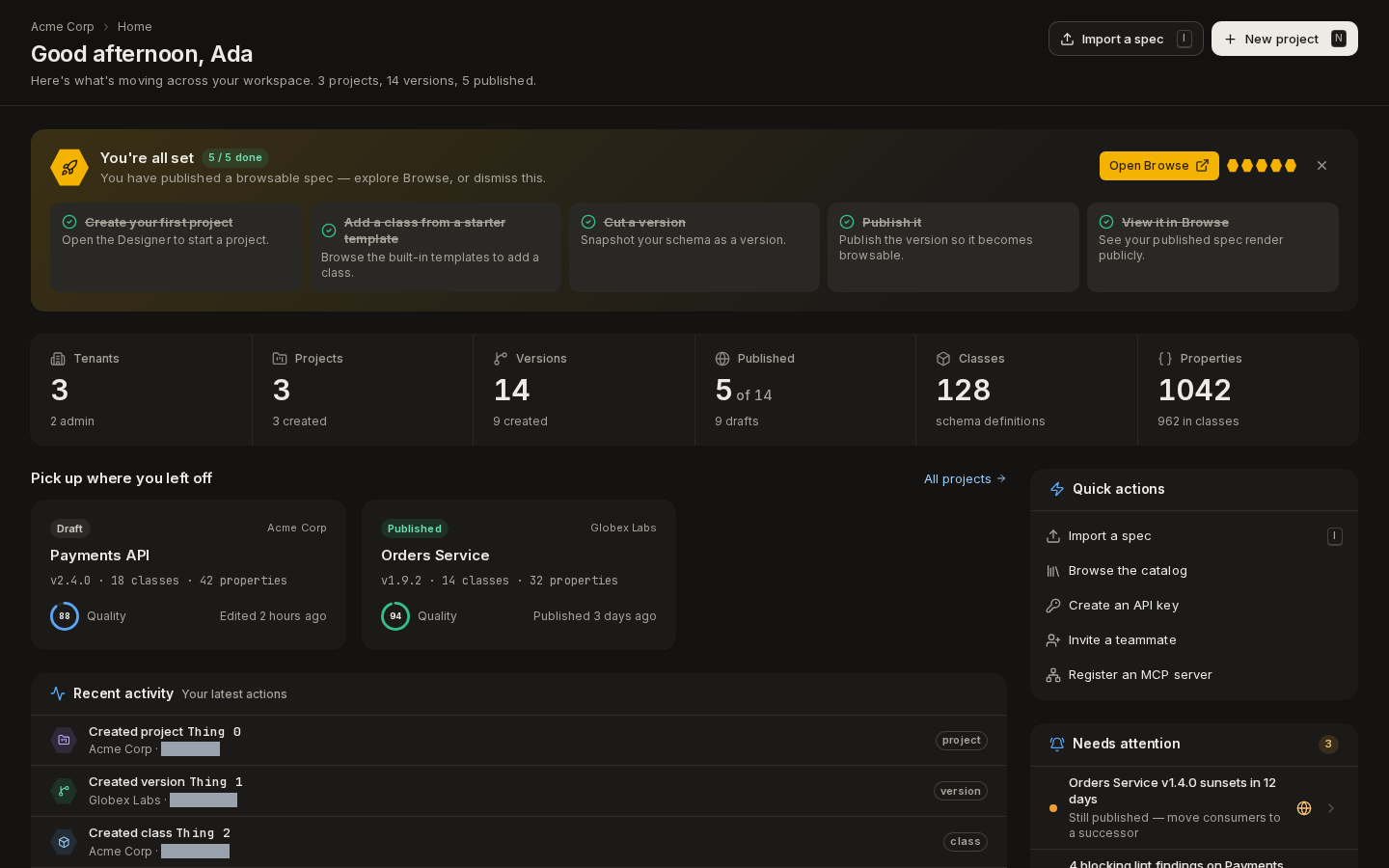Image resolution: width=1389 pixels, height=868 pixels.
Task: Click the Published globe icon
Action: pyautogui.click(x=722, y=359)
